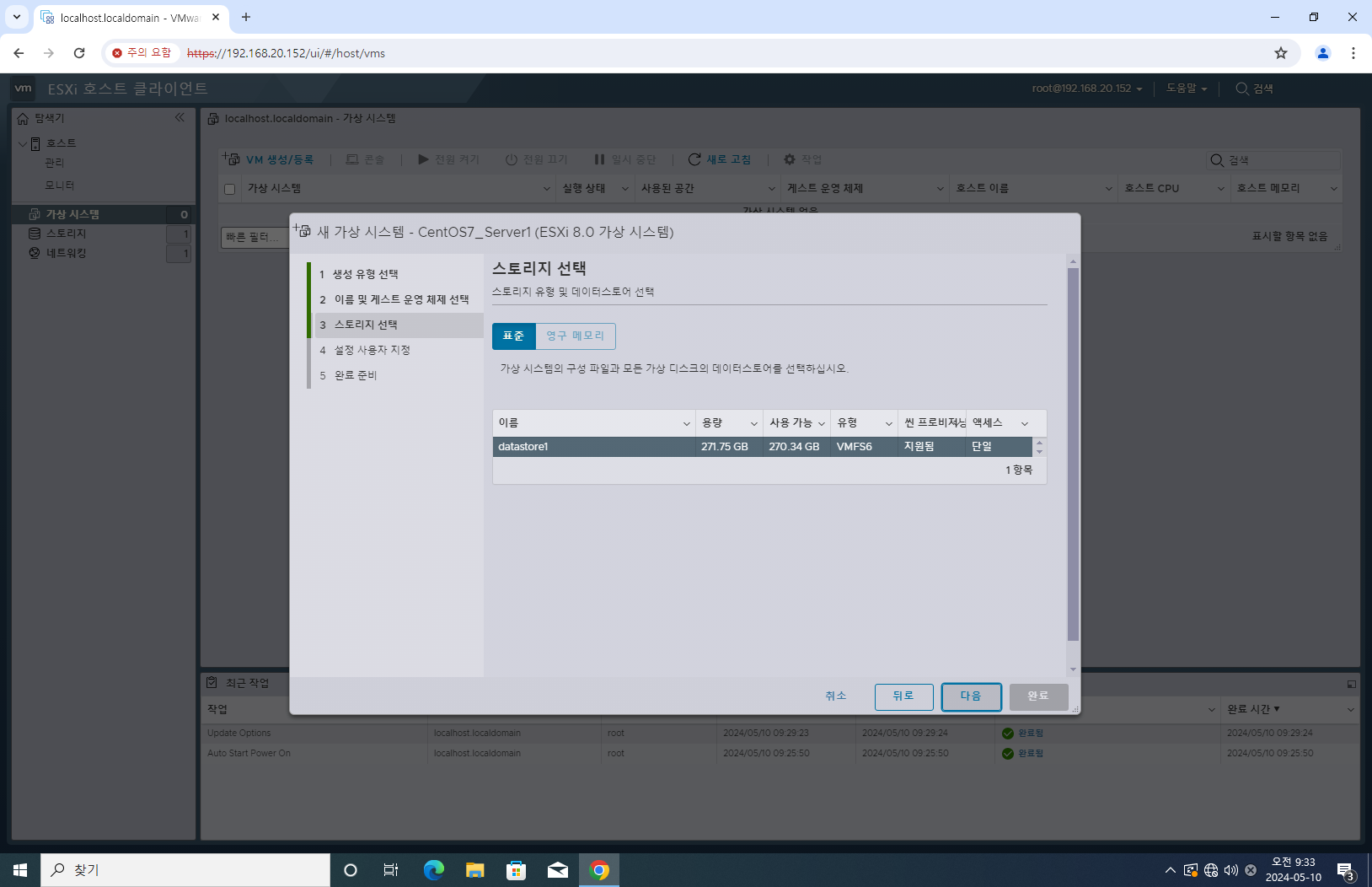The image size is (1372, 887).
Task: Open the 호스트 이름 column dropdown
Action: (x=1108, y=189)
